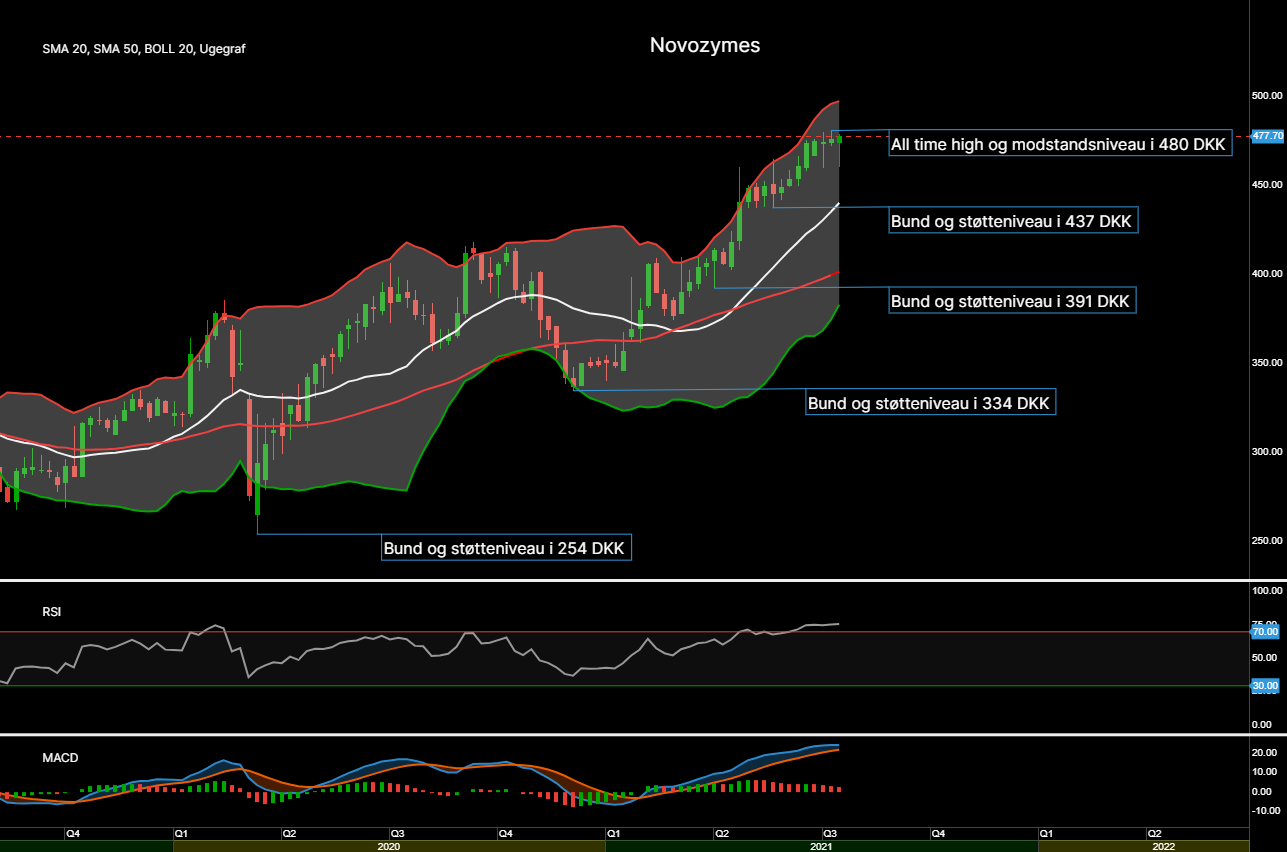Select the MACD panel label
Screen dimensions: 1287x852
pyautogui.click(x=60, y=758)
